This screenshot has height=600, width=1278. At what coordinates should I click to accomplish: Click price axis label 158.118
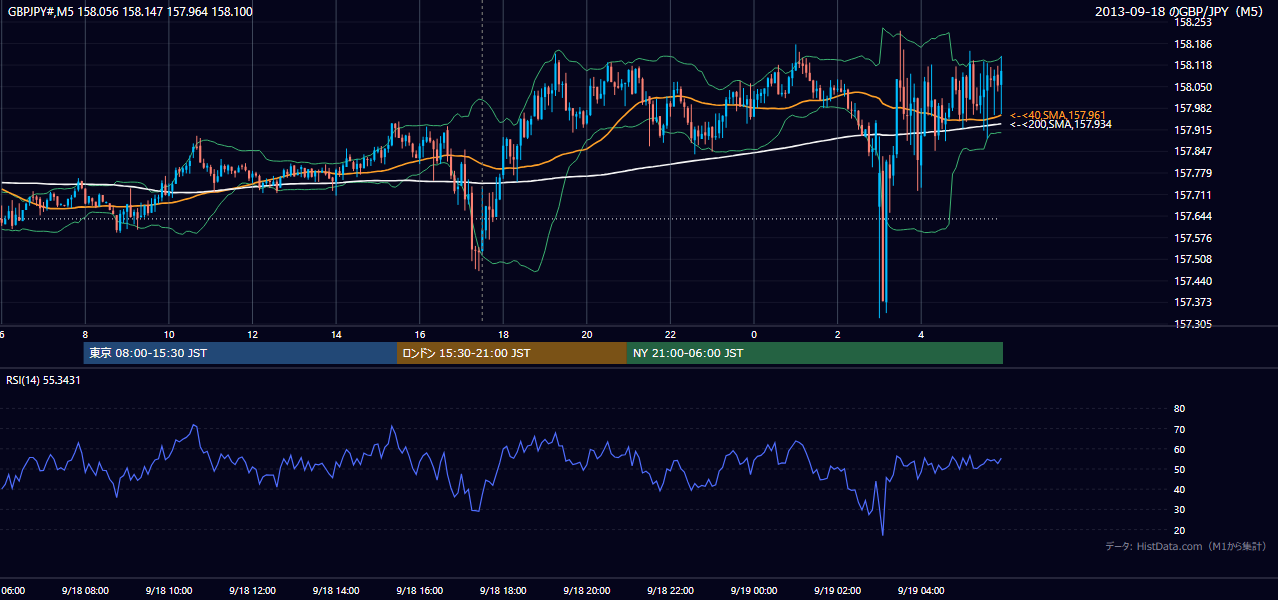coord(1193,65)
